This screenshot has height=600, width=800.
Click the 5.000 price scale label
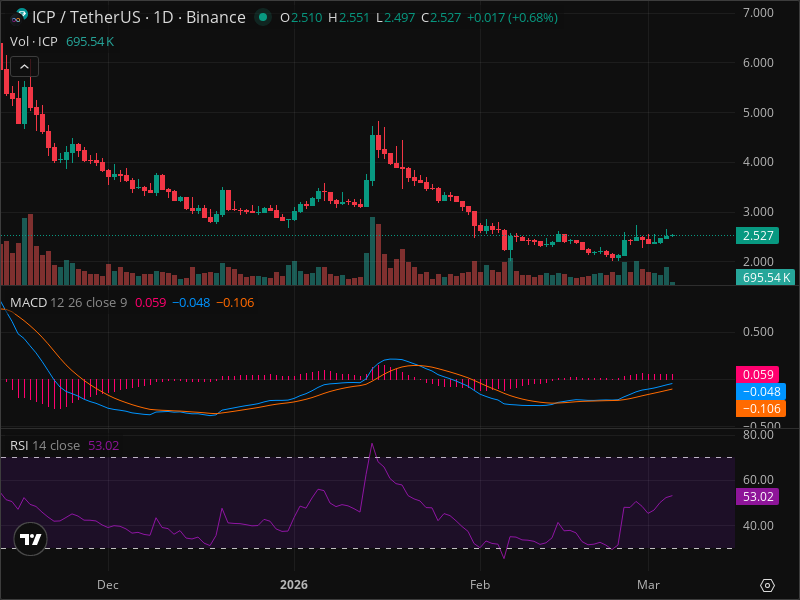click(758, 113)
